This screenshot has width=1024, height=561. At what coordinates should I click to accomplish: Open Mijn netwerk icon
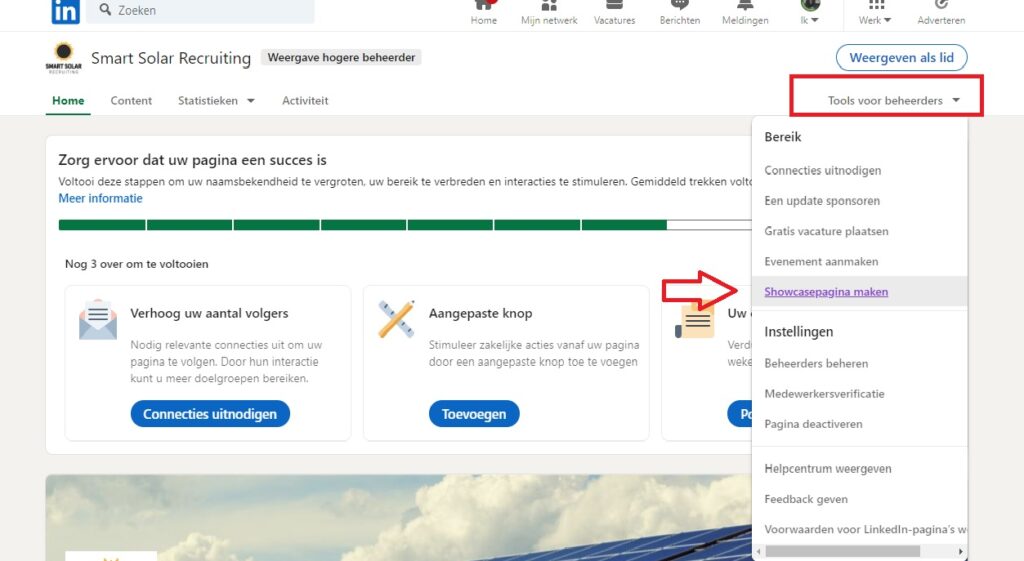point(549,6)
